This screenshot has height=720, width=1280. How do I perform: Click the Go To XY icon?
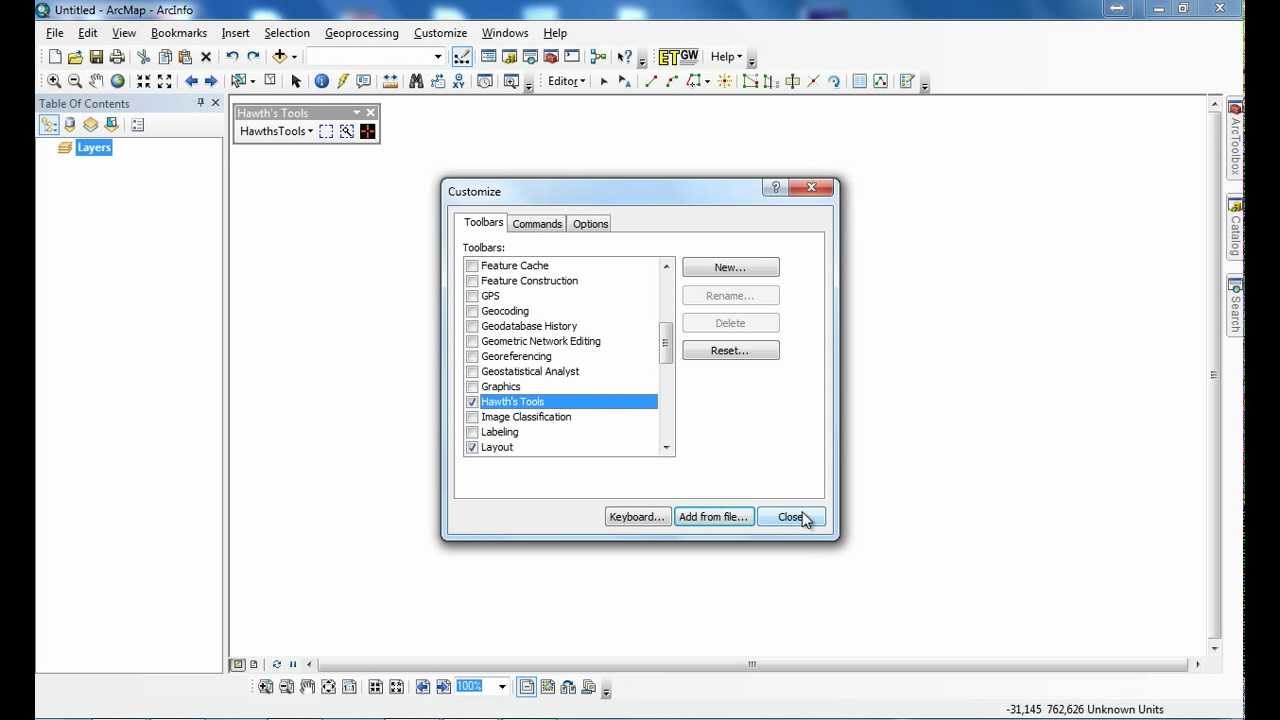[x=459, y=82]
